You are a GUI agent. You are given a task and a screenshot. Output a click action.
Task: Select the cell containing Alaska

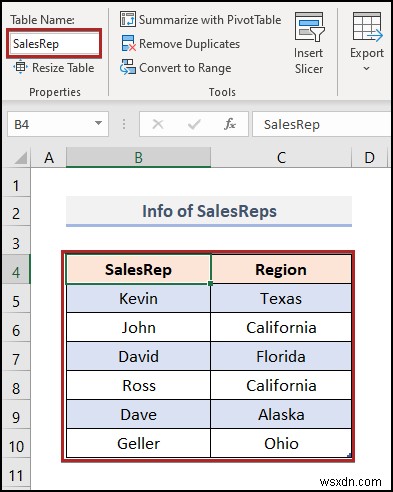point(281,414)
